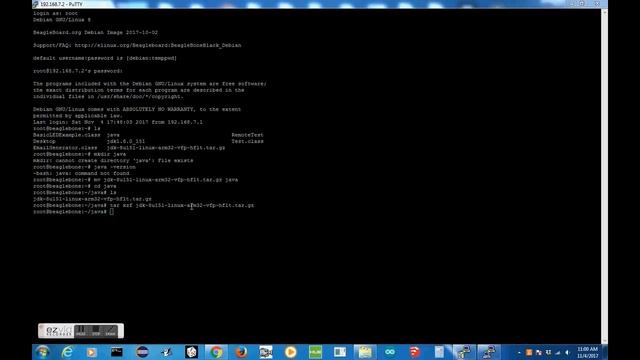
Task: Click the PuTTY vertical scrollbar track
Action: pos(604,176)
